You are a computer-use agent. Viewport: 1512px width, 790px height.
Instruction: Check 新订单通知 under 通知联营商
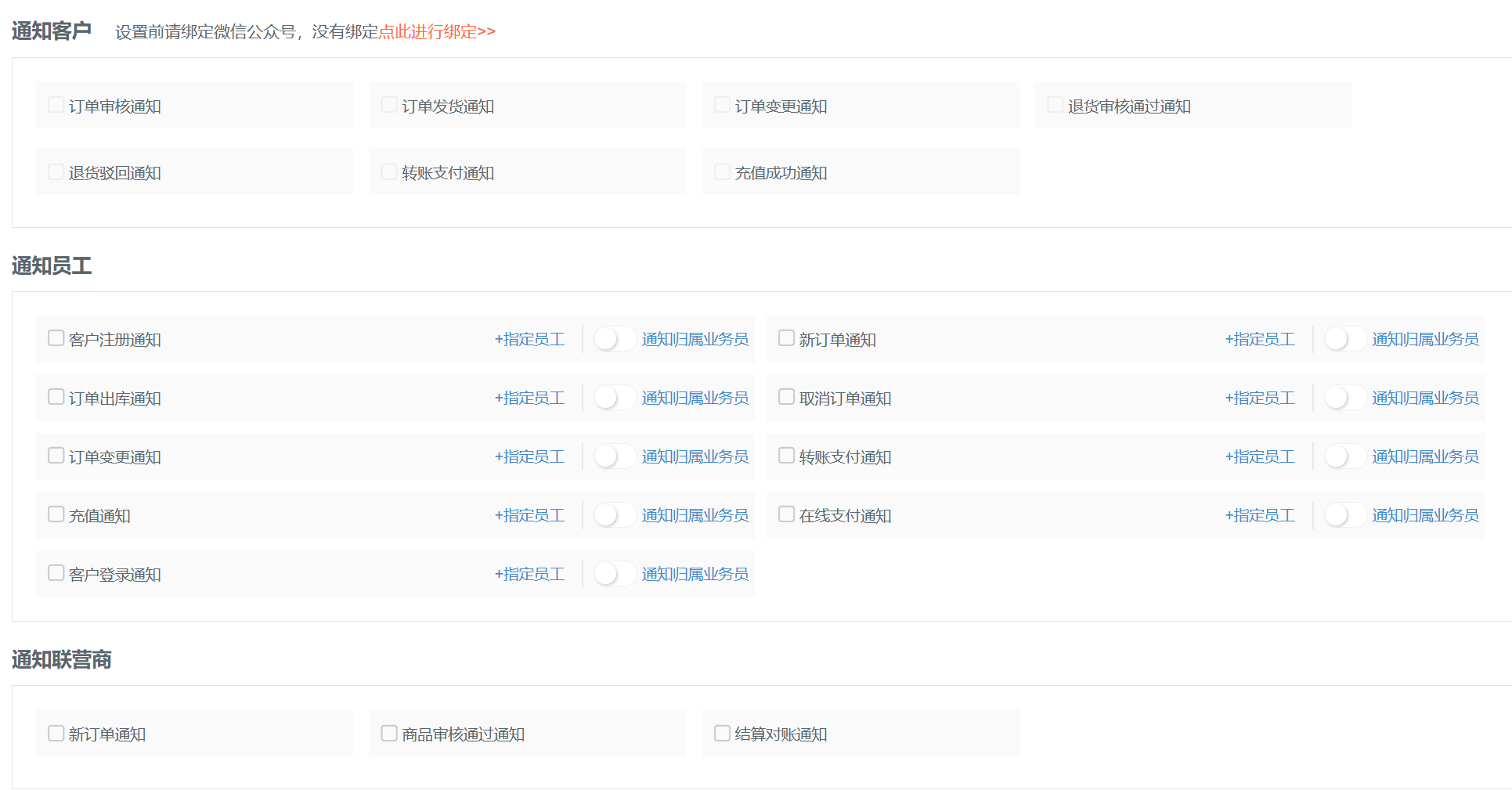click(x=56, y=734)
